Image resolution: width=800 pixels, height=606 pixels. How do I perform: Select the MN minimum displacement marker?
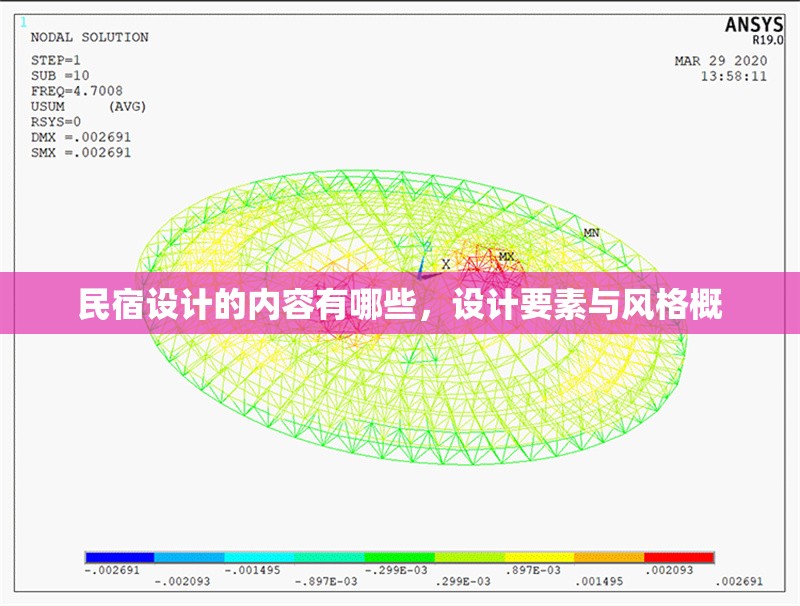(x=591, y=232)
